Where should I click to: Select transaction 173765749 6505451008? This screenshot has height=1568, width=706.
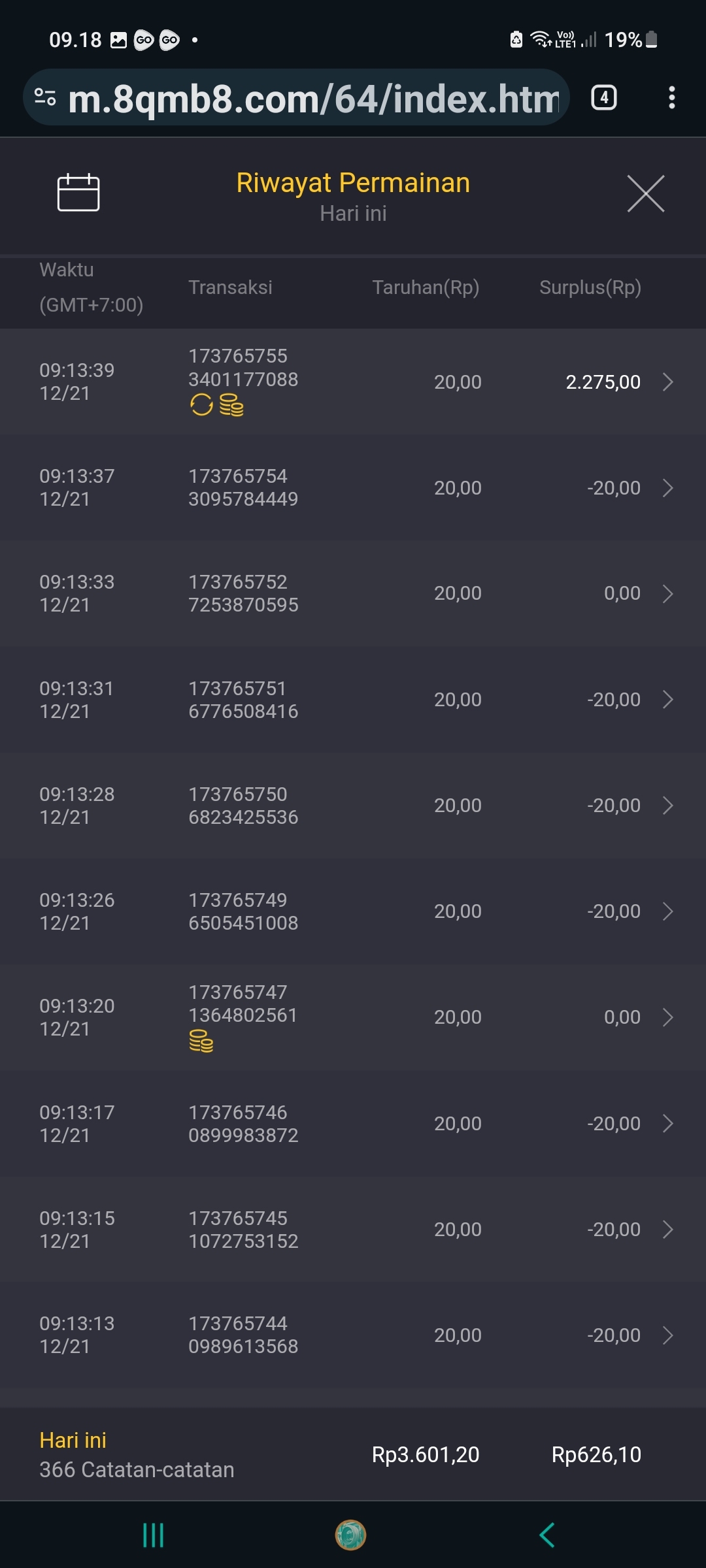tap(243, 911)
